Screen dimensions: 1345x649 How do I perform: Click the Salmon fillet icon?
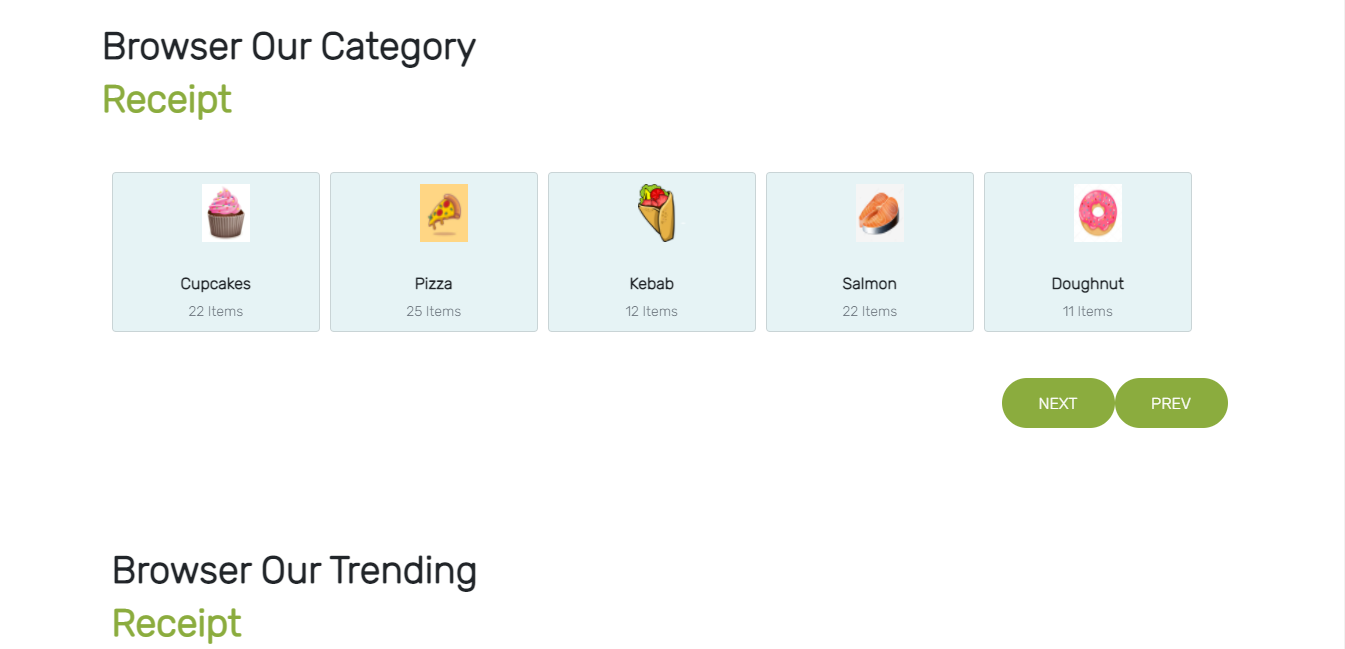[x=880, y=212]
